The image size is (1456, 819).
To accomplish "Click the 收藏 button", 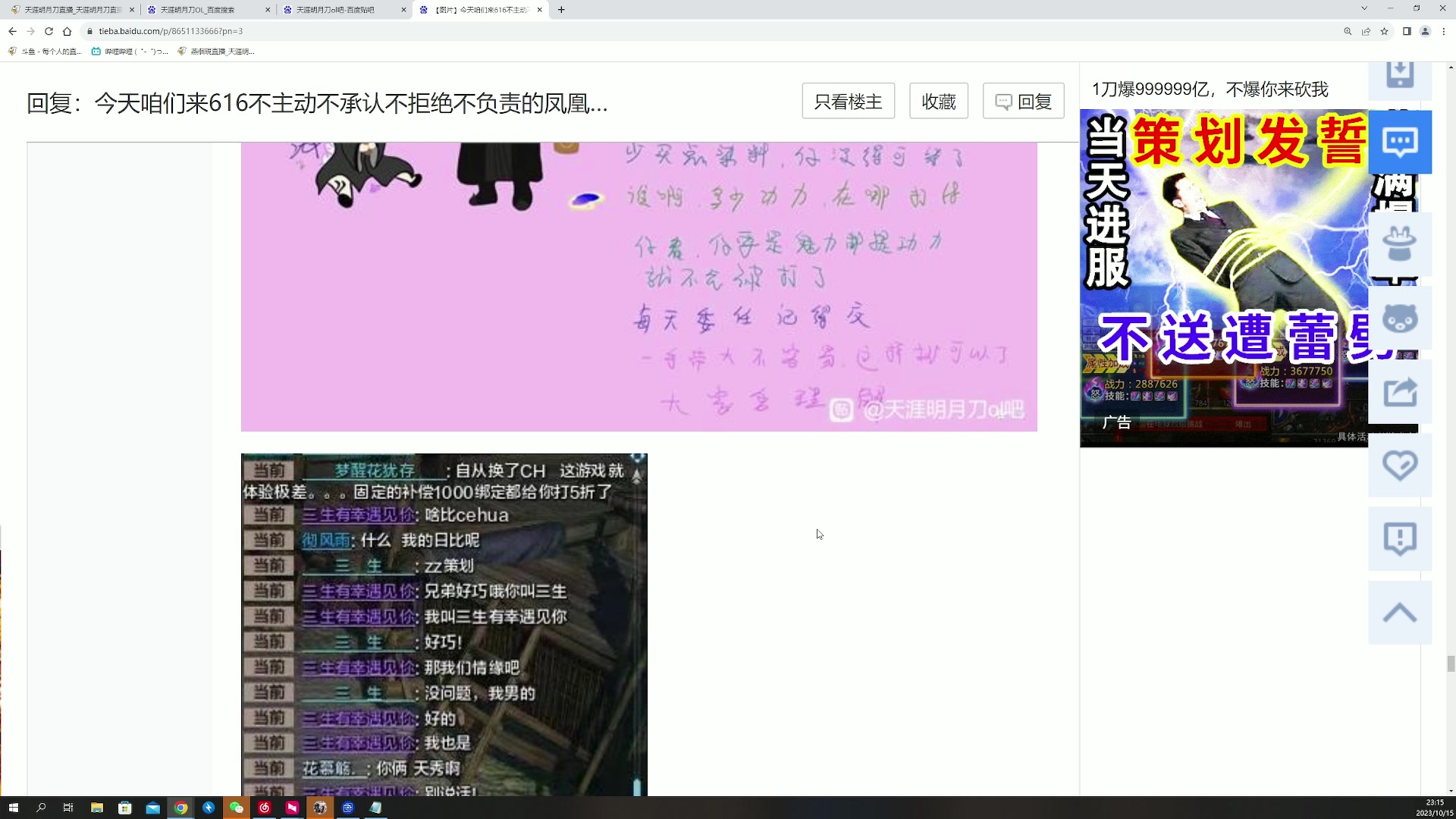I will point(939,100).
